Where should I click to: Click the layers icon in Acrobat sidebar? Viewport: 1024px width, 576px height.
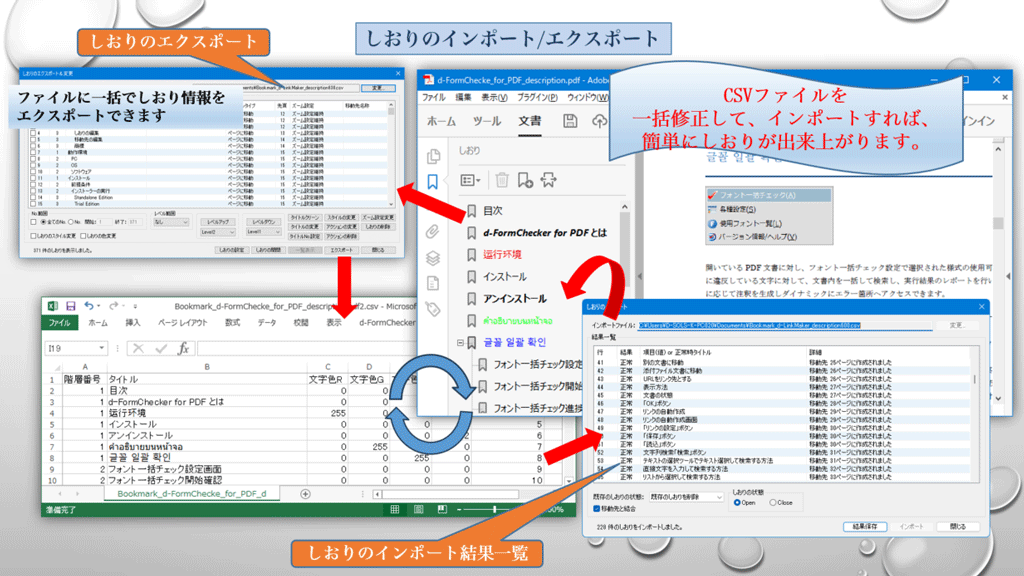click(x=433, y=257)
